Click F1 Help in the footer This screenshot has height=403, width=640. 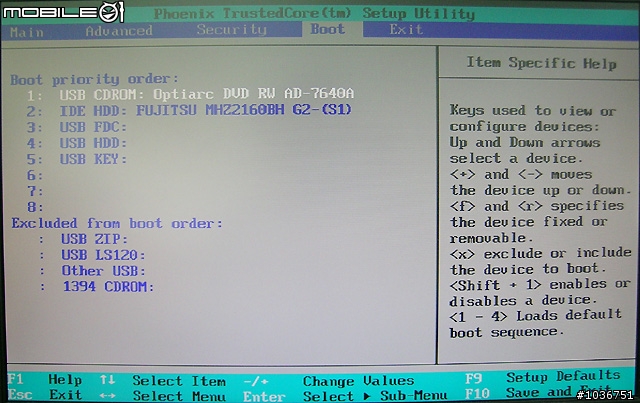point(44,379)
